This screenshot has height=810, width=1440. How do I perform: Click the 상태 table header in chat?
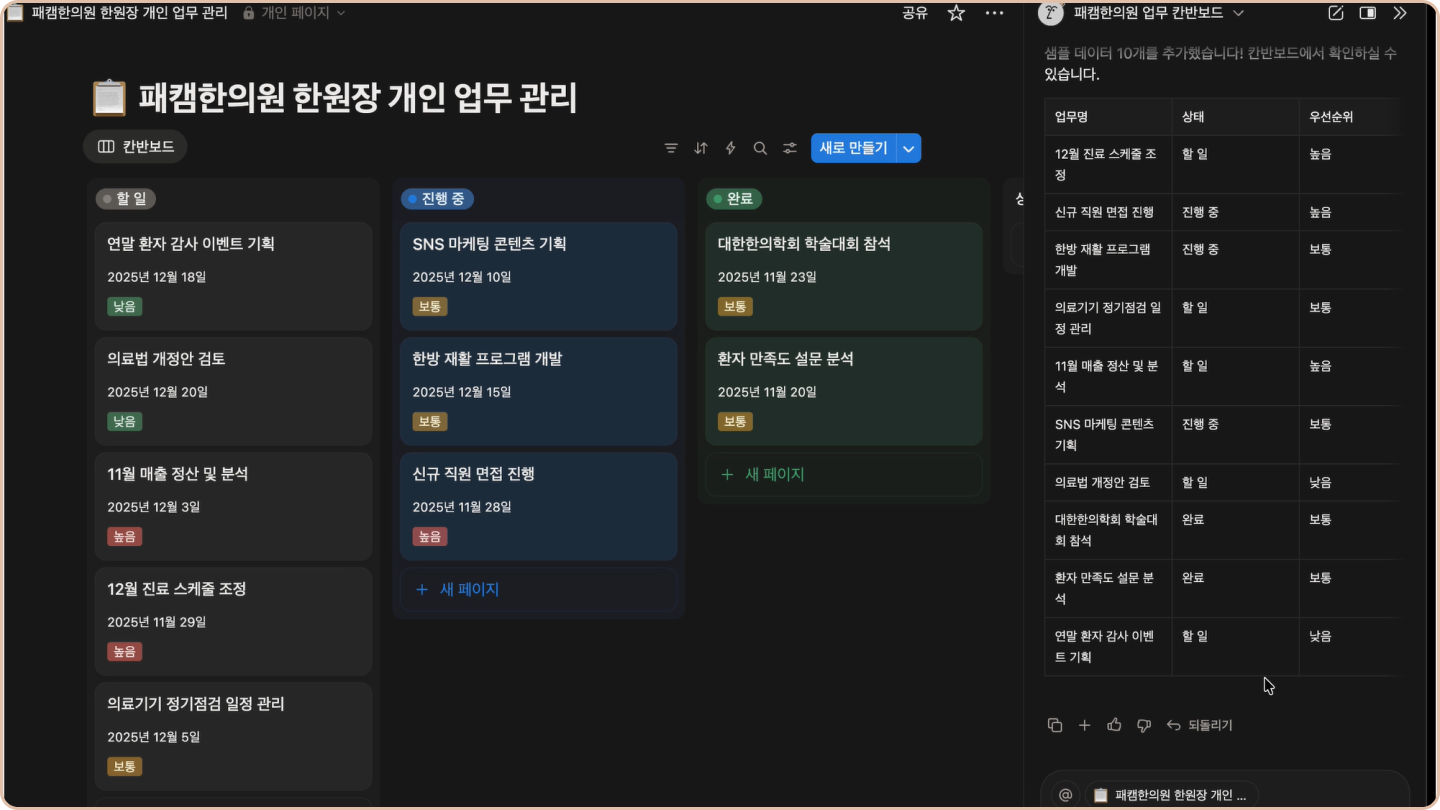pyautogui.click(x=1235, y=116)
